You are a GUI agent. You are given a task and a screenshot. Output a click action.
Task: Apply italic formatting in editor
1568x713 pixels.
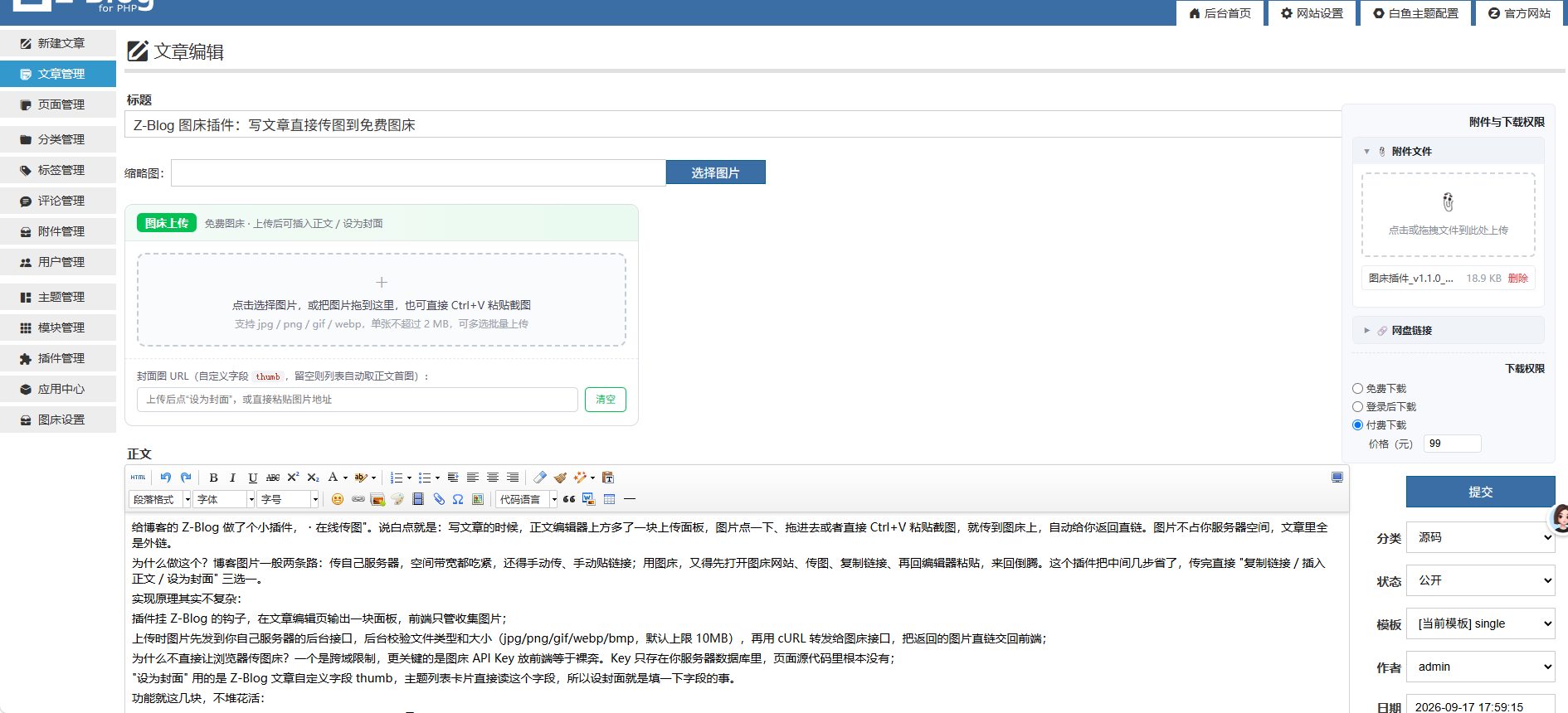(x=232, y=478)
